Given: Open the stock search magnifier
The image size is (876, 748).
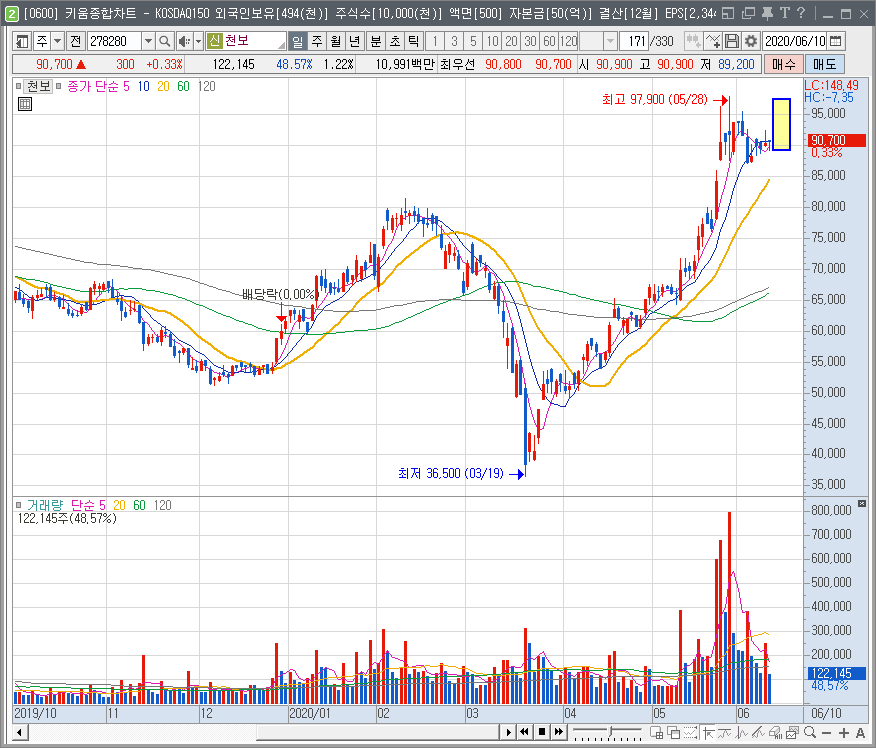Looking at the screenshot, I should (164, 41).
